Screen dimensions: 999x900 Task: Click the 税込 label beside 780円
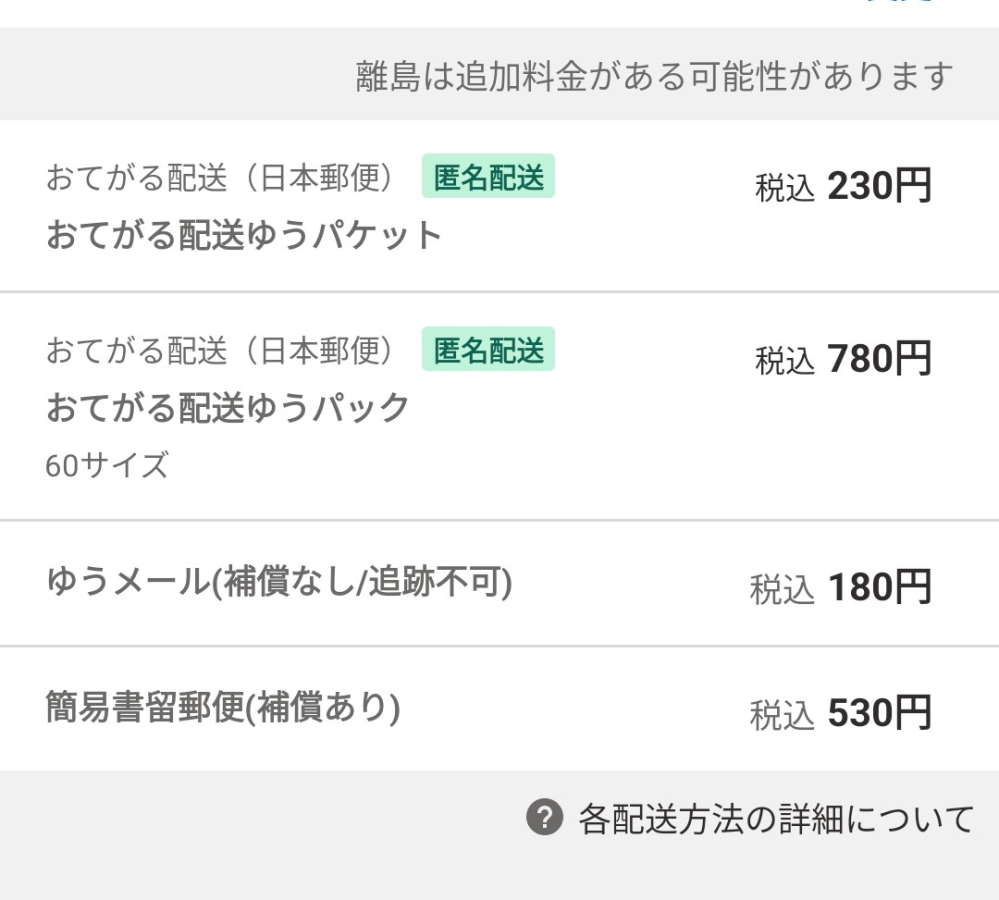[x=785, y=361]
